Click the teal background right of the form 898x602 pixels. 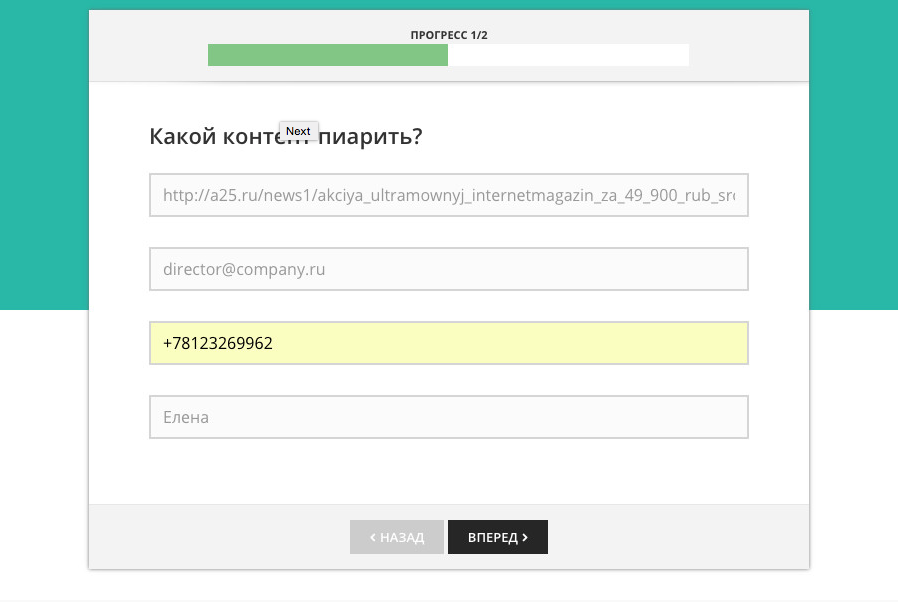tap(853, 150)
